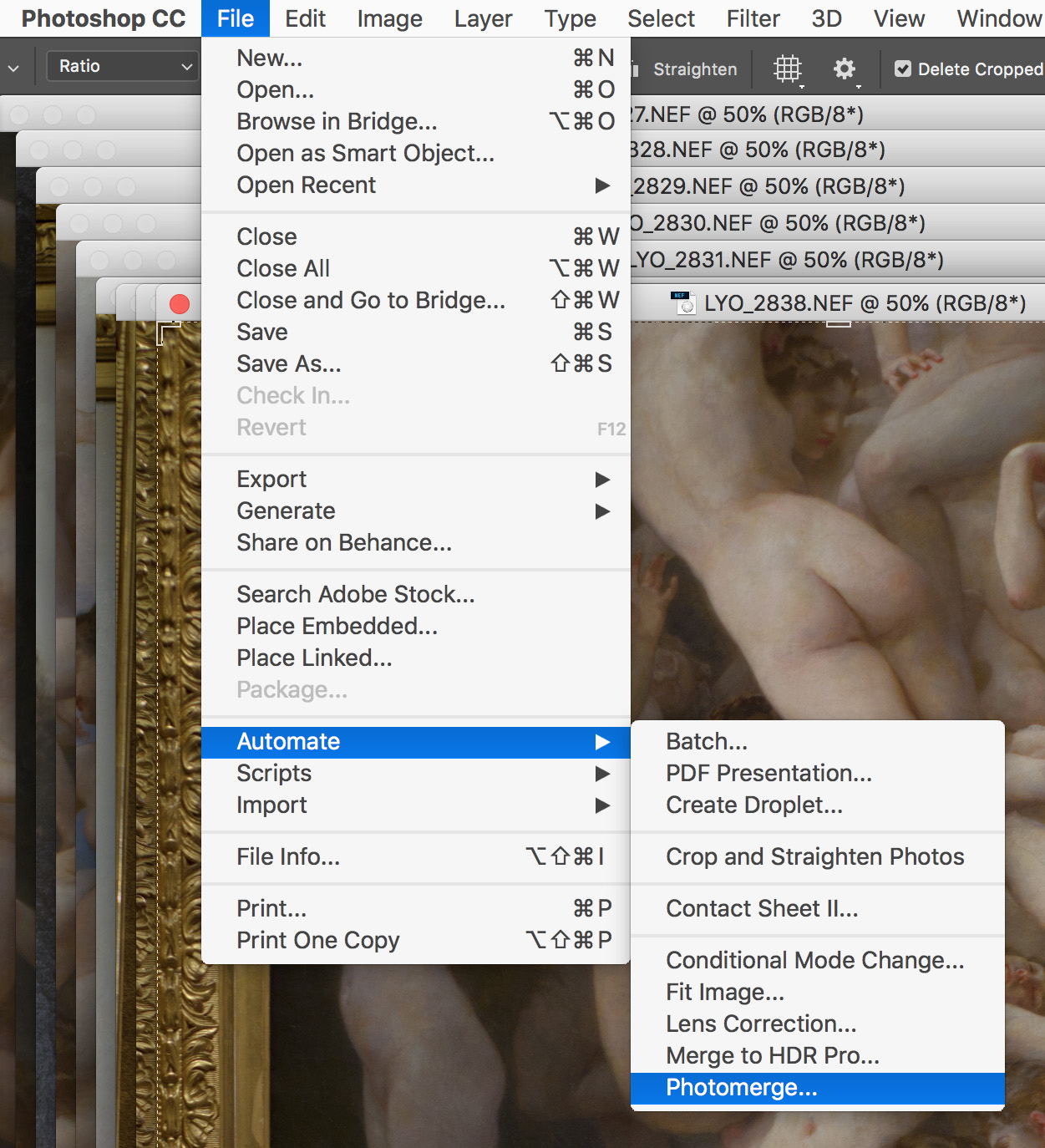Choose Photomerge from Automate submenu
The image size is (1045, 1148).
coord(742,1088)
